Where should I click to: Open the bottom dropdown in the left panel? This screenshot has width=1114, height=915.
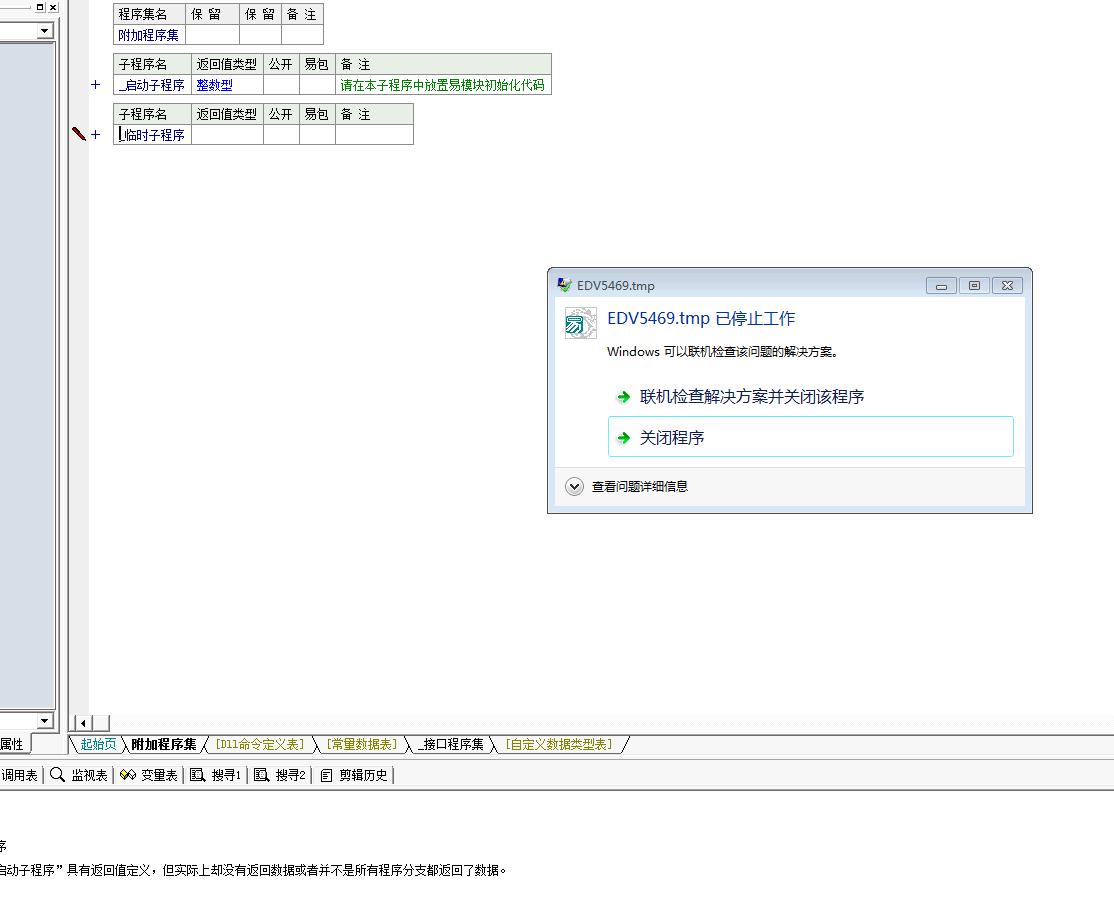click(45, 720)
